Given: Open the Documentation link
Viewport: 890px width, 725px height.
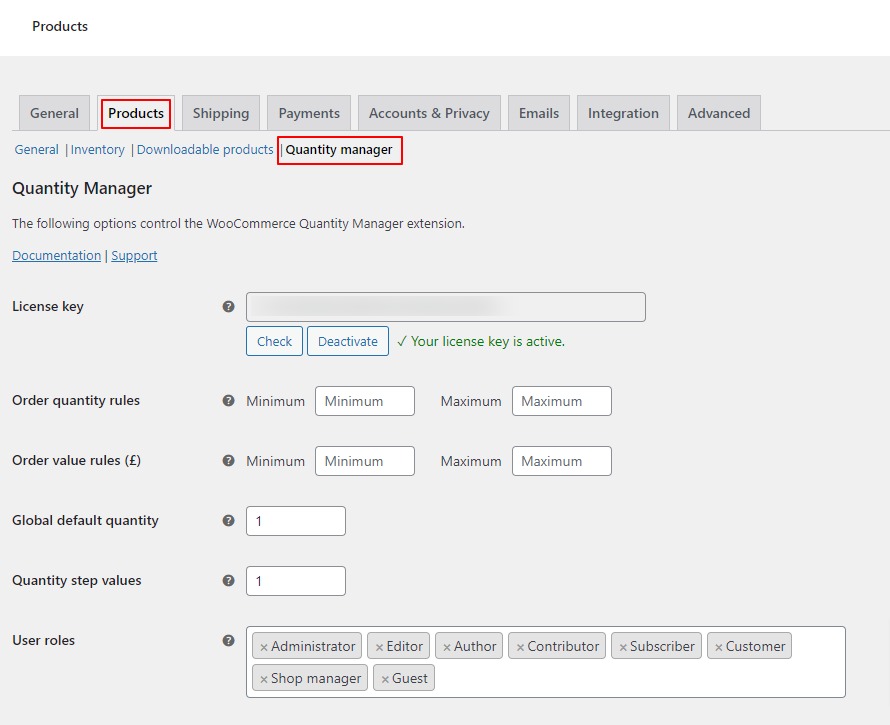Looking at the screenshot, I should point(56,256).
